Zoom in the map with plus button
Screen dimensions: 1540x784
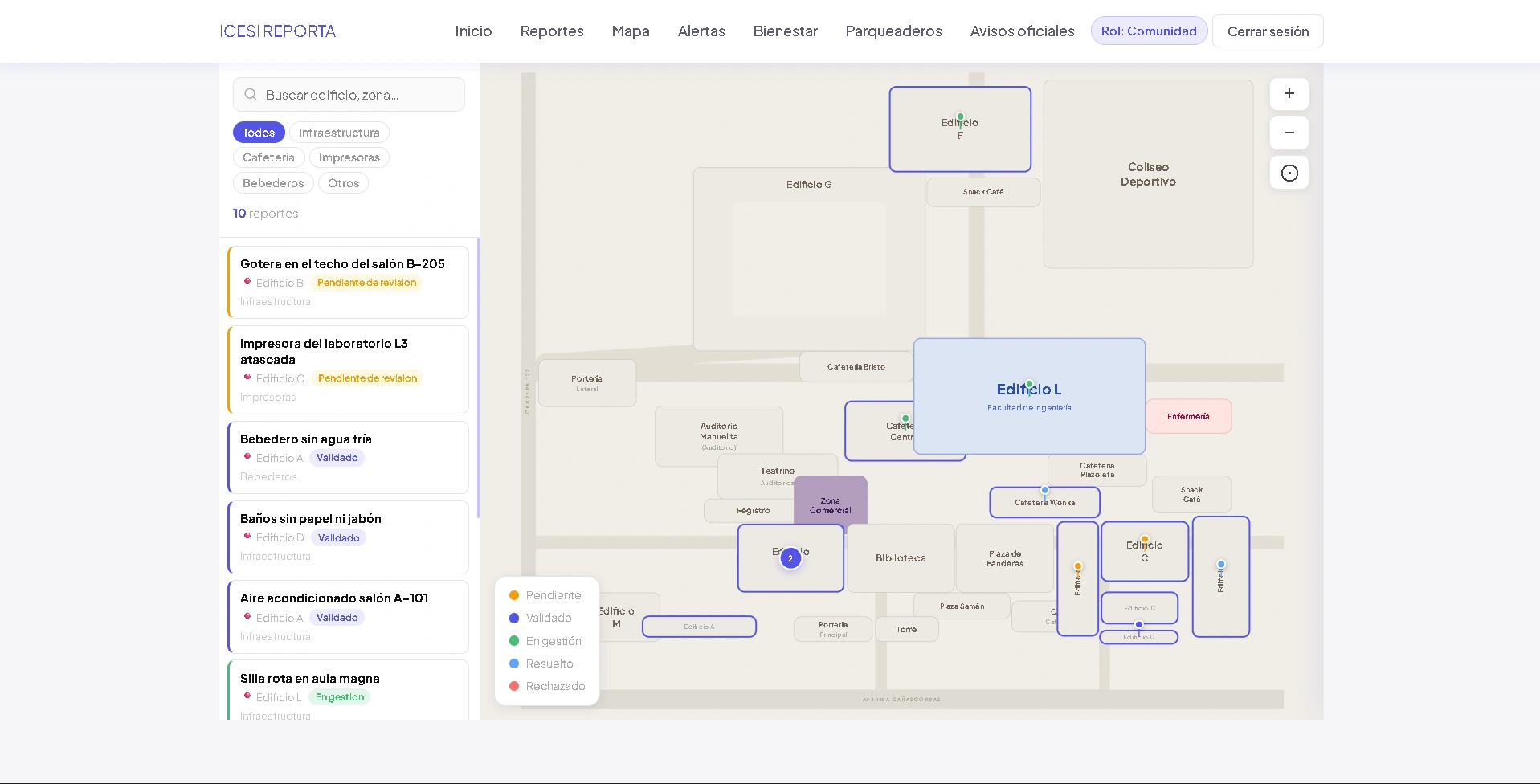(1289, 94)
